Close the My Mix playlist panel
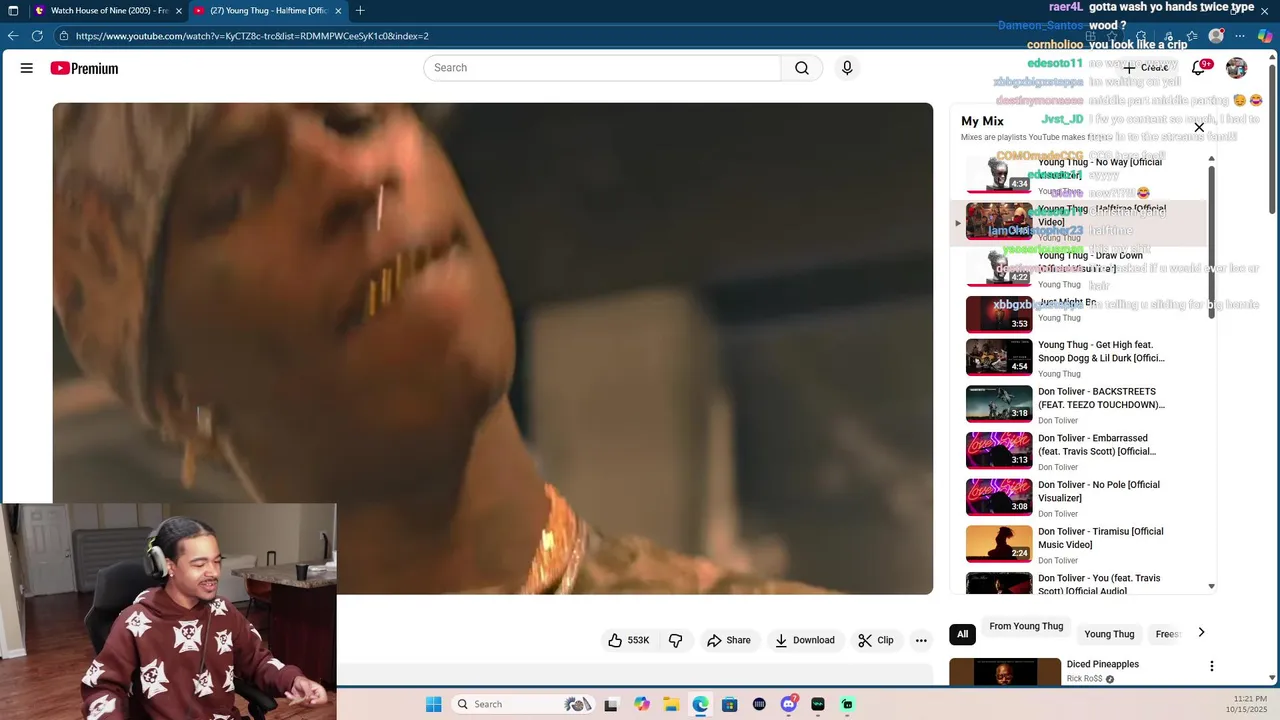Viewport: 1280px width, 720px height. pos(1199,127)
